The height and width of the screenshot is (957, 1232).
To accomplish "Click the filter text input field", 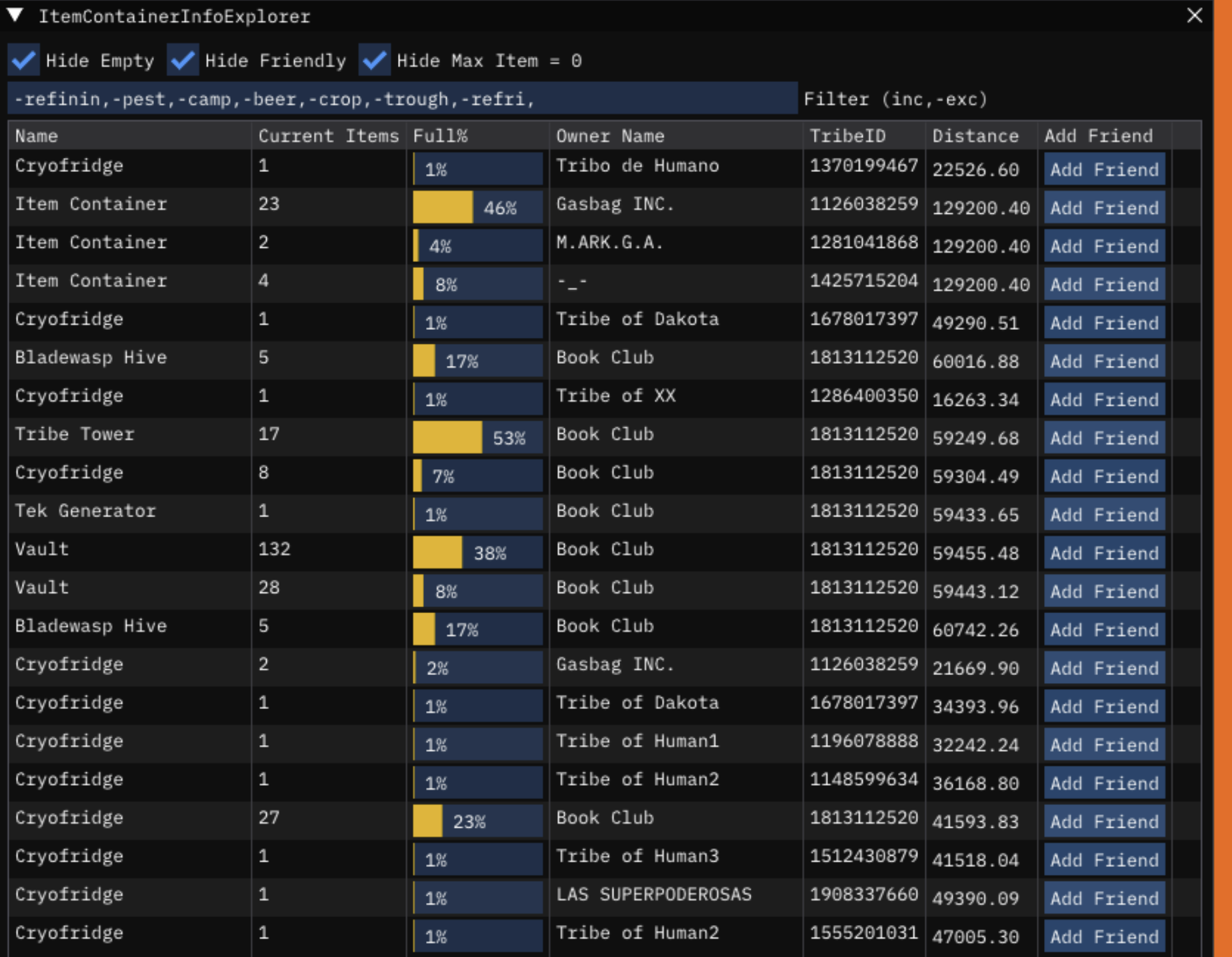I will tap(403, 99).
